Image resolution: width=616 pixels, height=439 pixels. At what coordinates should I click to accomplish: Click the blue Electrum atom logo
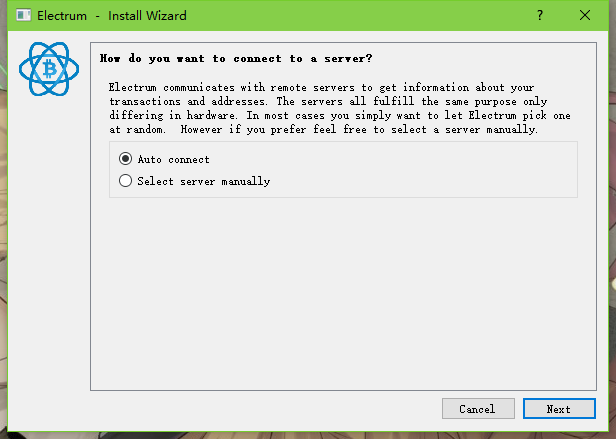(x=49, y=69)
